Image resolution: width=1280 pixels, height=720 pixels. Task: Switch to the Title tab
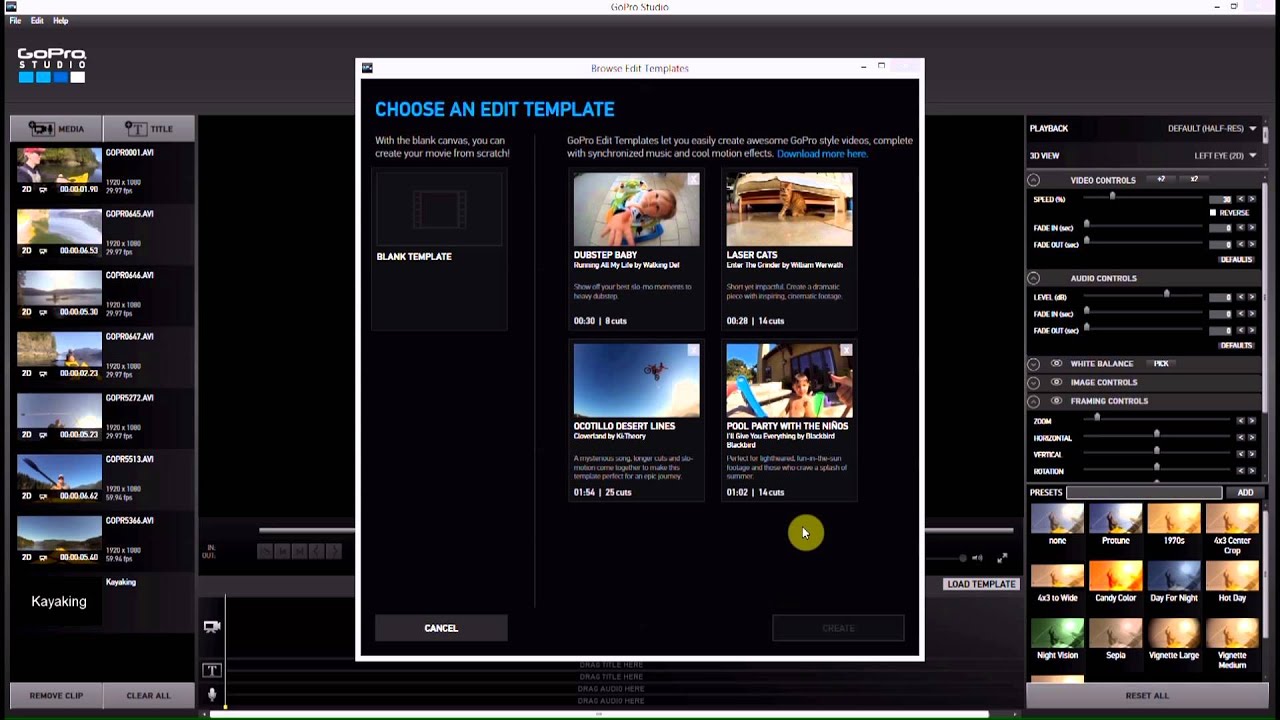[x=149, y=129]
